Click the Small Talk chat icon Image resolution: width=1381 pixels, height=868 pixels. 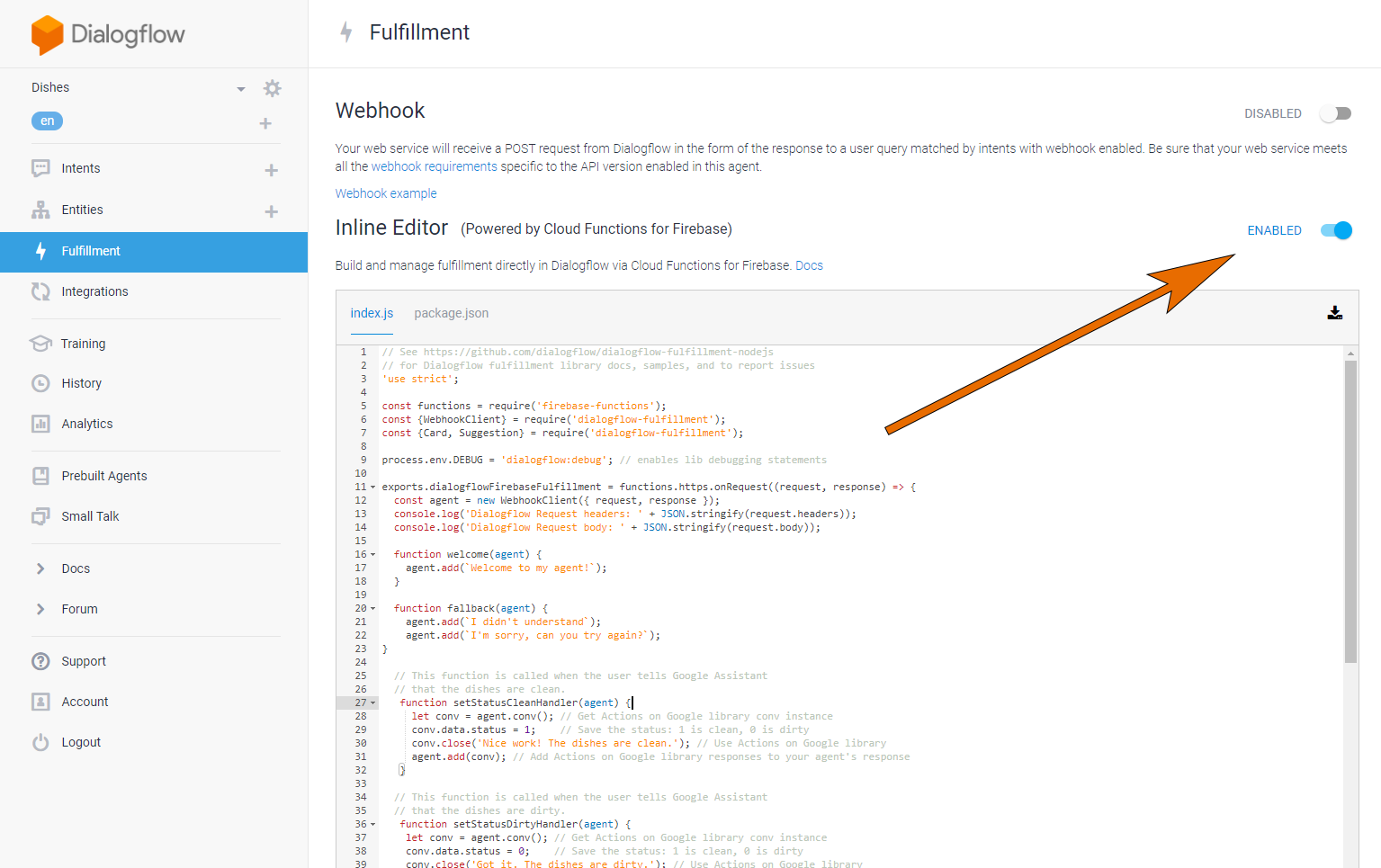coord(40,515)
